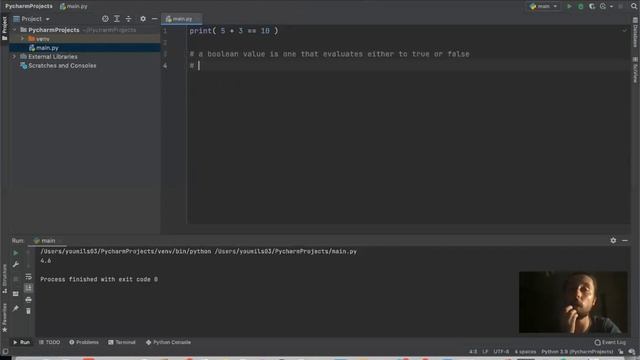Place cursor on the print line of code
Image resolution: width=640 pixels, height=360 pixels.
(233, 31)
